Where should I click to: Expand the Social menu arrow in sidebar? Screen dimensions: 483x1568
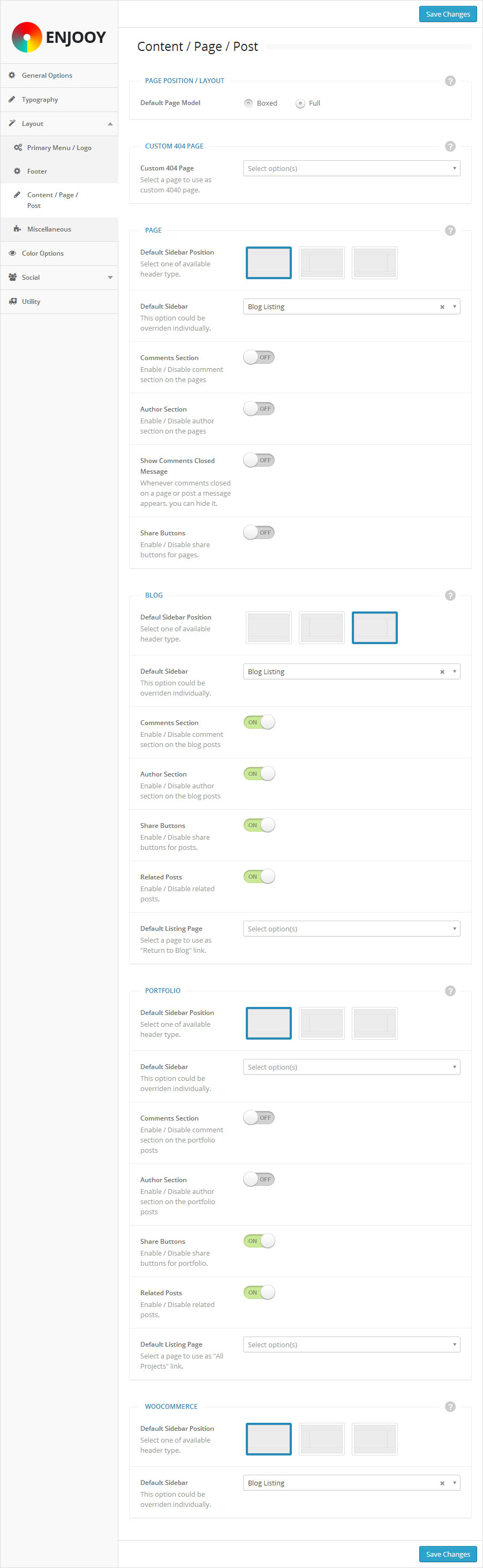pos(110,278)
